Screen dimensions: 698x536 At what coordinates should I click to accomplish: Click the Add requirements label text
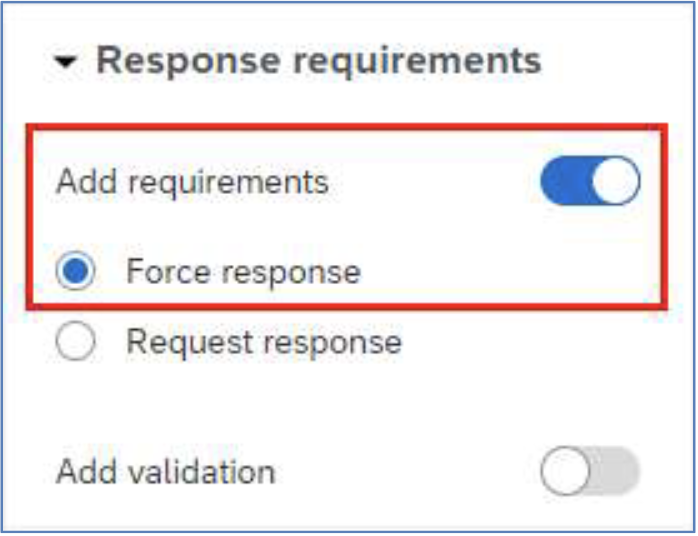[193, 182]
